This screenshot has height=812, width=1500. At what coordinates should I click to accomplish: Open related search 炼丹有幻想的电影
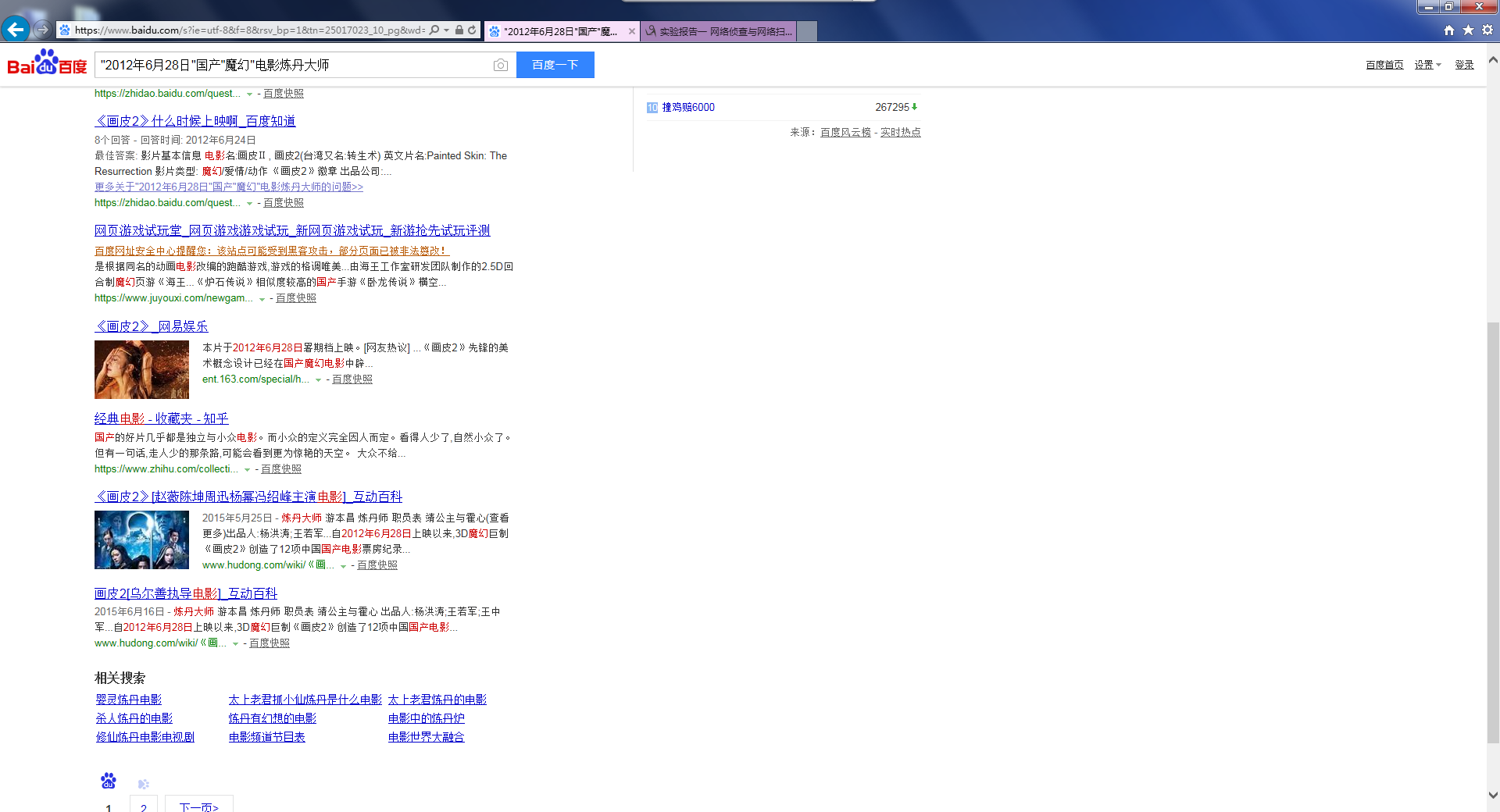(x=273, y=718)
